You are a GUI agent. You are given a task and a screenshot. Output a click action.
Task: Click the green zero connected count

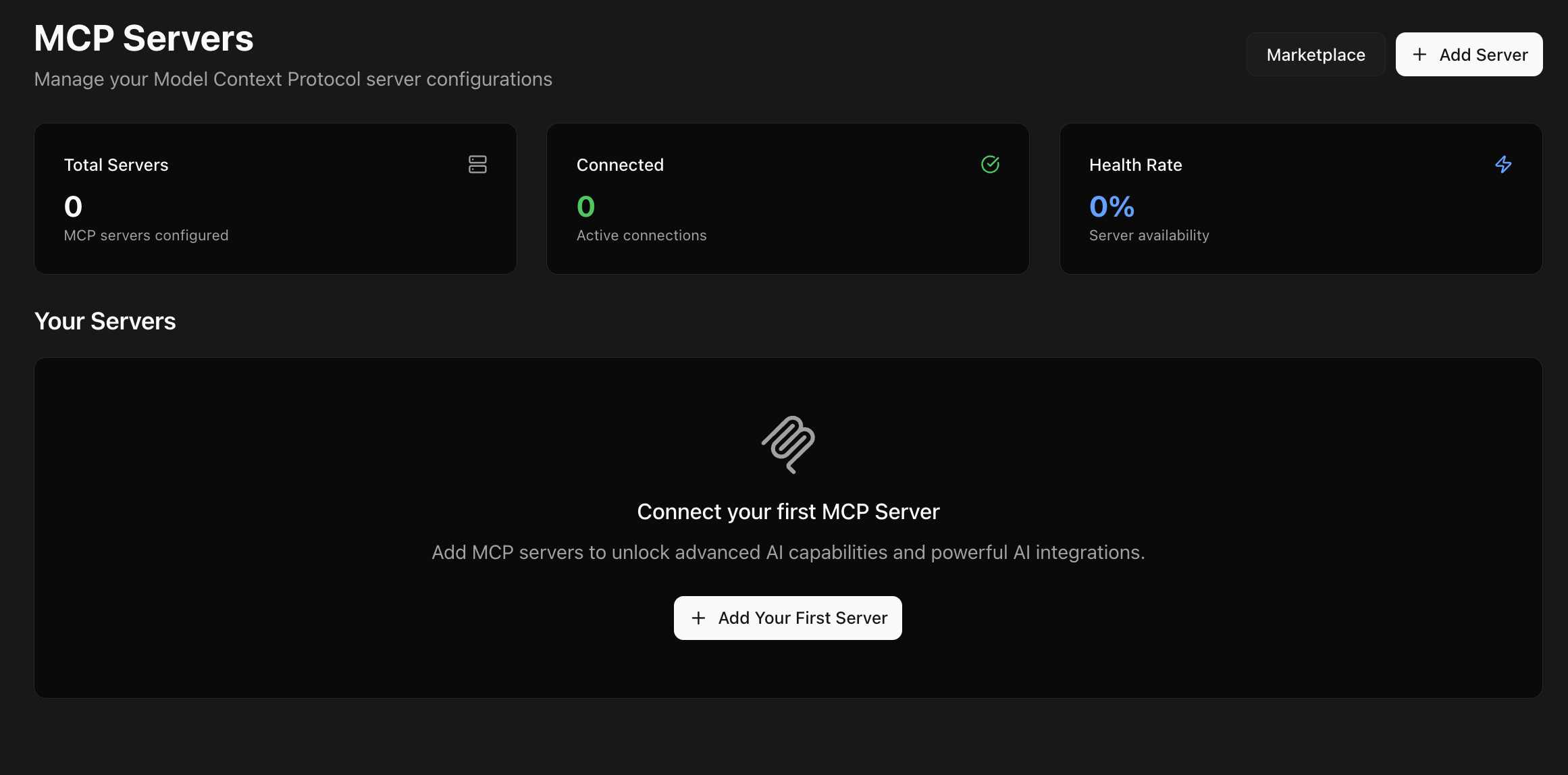(x=585, y=207)
